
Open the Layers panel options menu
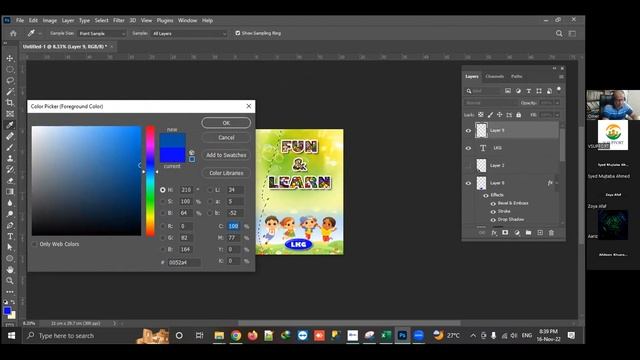coord(561,77)
